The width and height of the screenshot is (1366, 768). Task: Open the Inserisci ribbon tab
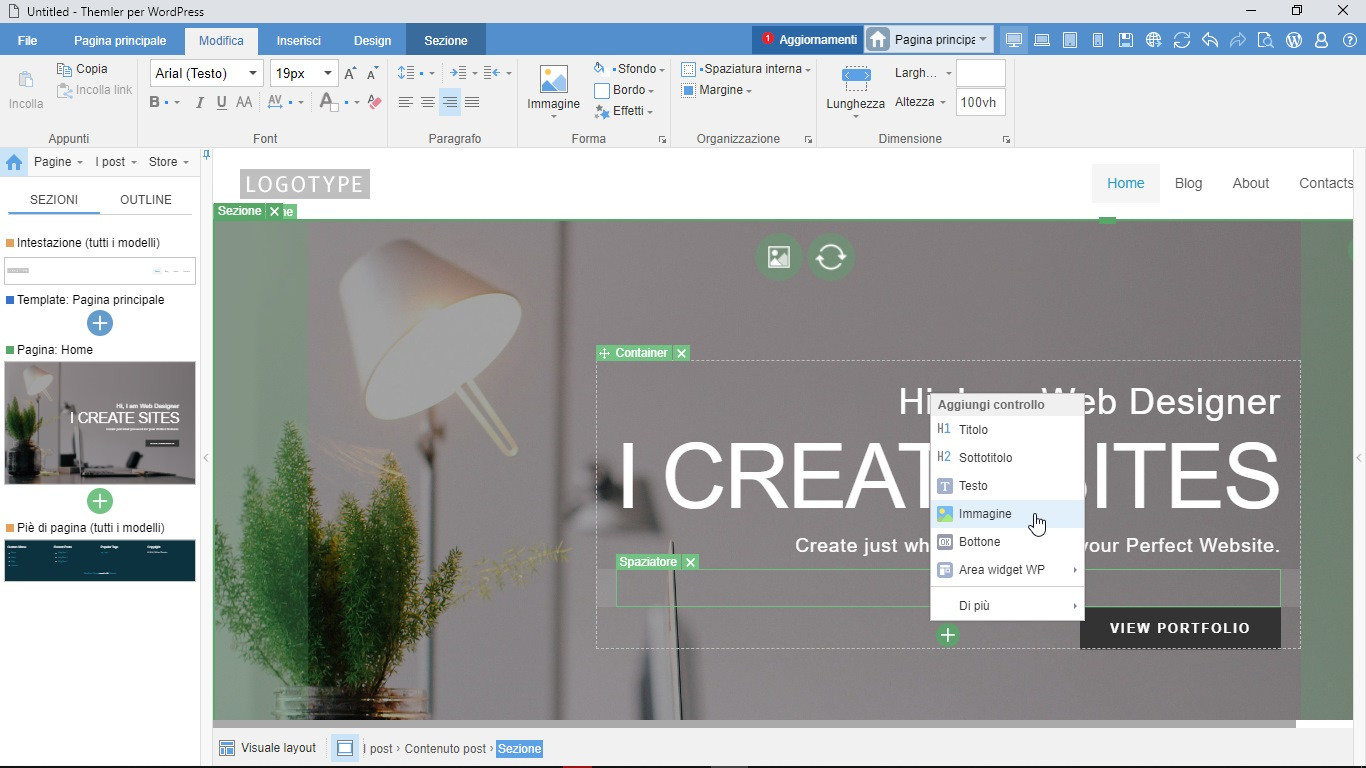click(298, 41)
